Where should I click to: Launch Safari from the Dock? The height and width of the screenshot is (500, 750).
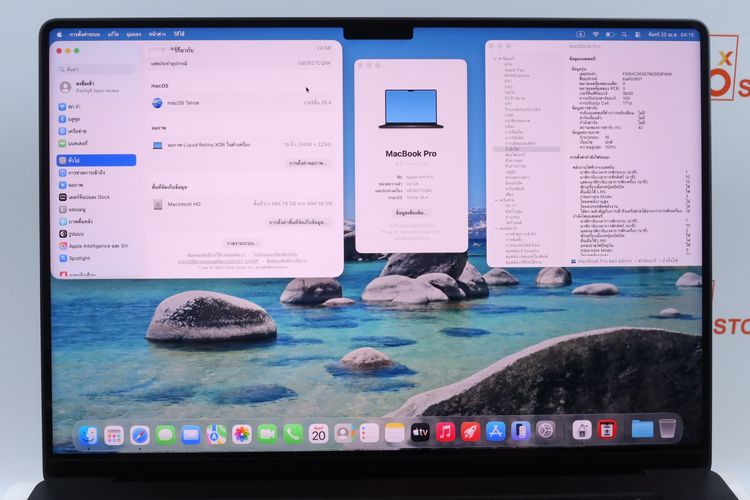point(140,435)
